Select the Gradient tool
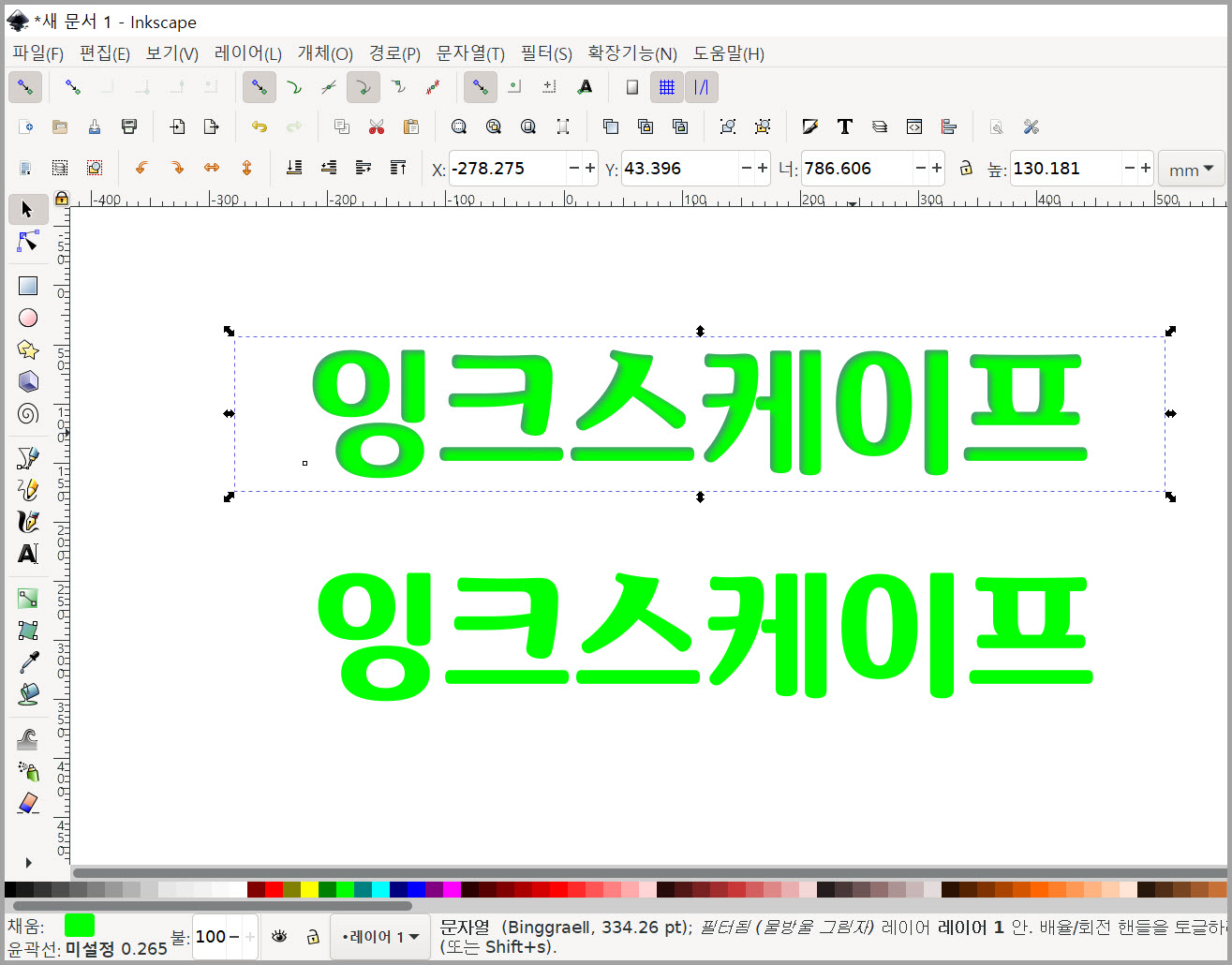Image resolution: width=1232 pixels, height=965 pixels. 28,598
